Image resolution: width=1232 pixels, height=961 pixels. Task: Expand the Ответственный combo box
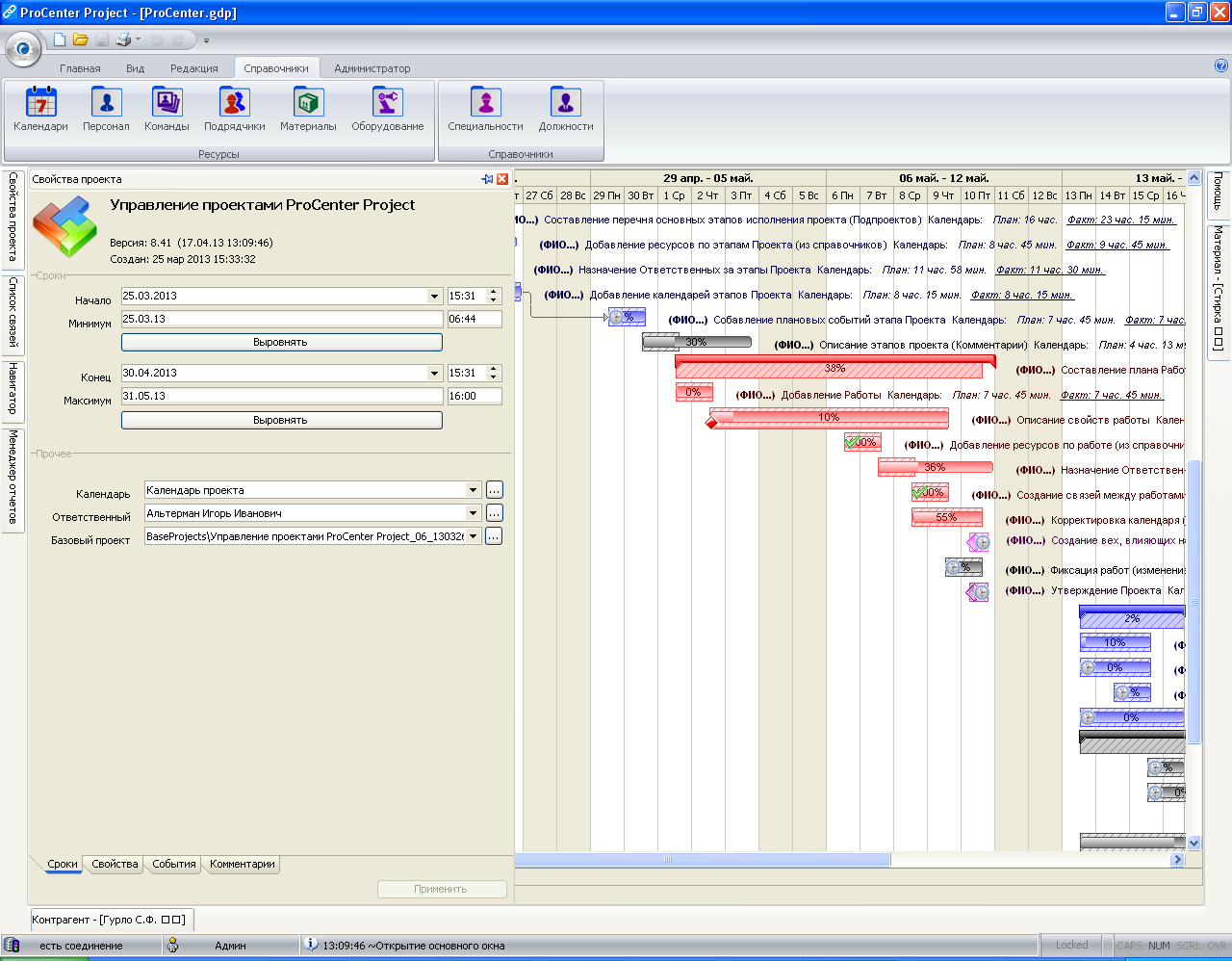tap(473, 513)
